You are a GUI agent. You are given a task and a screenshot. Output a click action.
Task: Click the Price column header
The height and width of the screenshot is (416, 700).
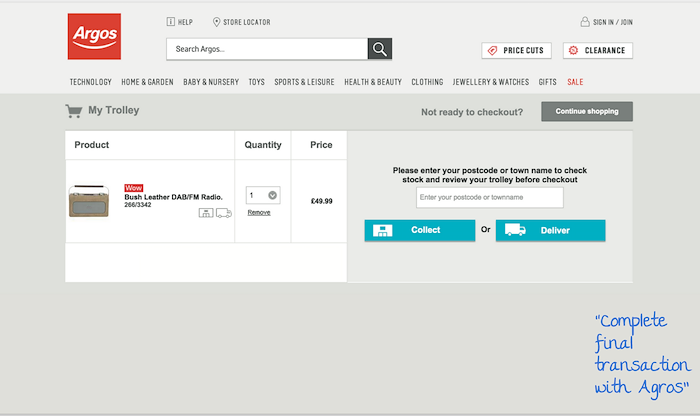pos(321,145)
